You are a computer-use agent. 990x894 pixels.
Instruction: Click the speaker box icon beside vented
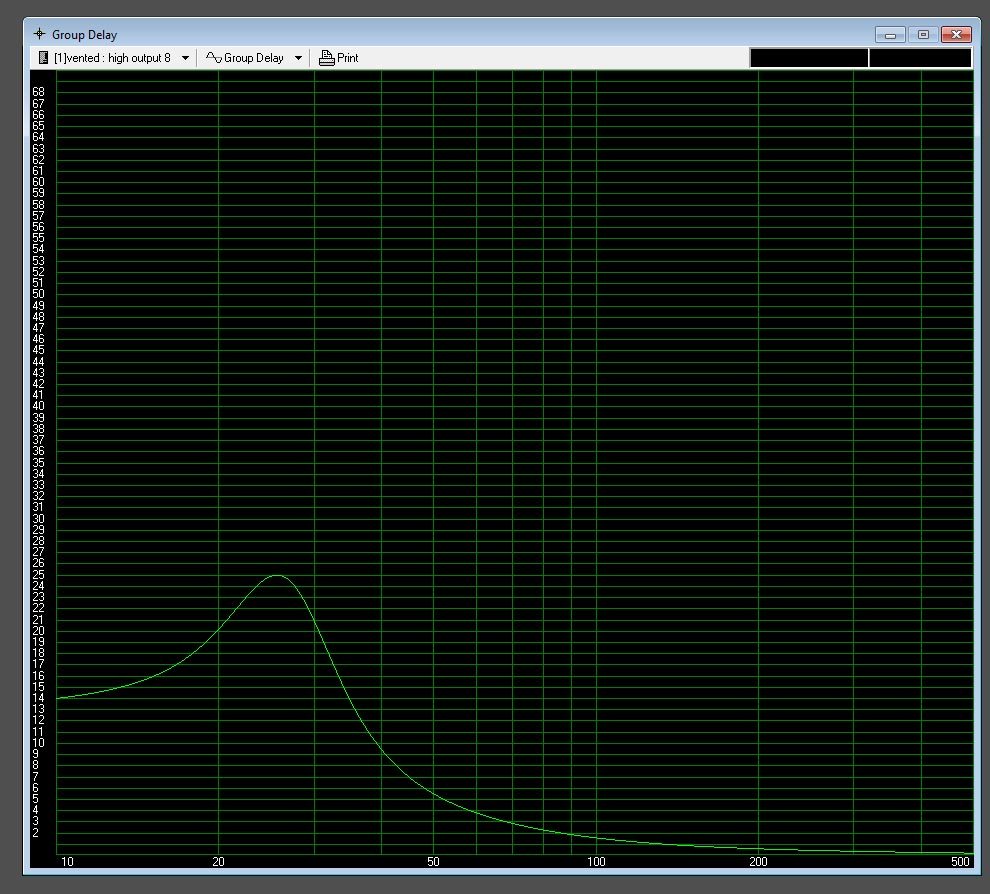[x=43, y=58]
